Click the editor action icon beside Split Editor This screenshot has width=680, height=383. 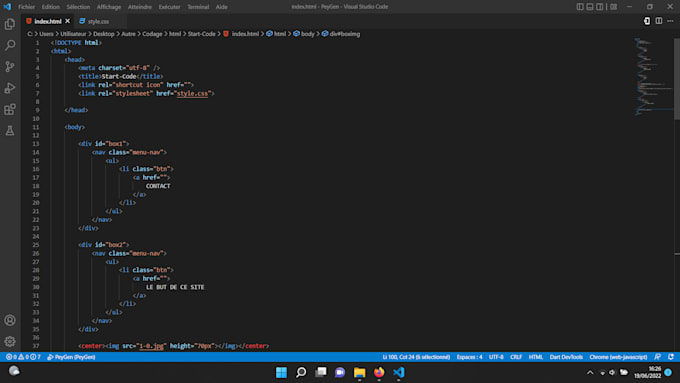coord(647,21)
